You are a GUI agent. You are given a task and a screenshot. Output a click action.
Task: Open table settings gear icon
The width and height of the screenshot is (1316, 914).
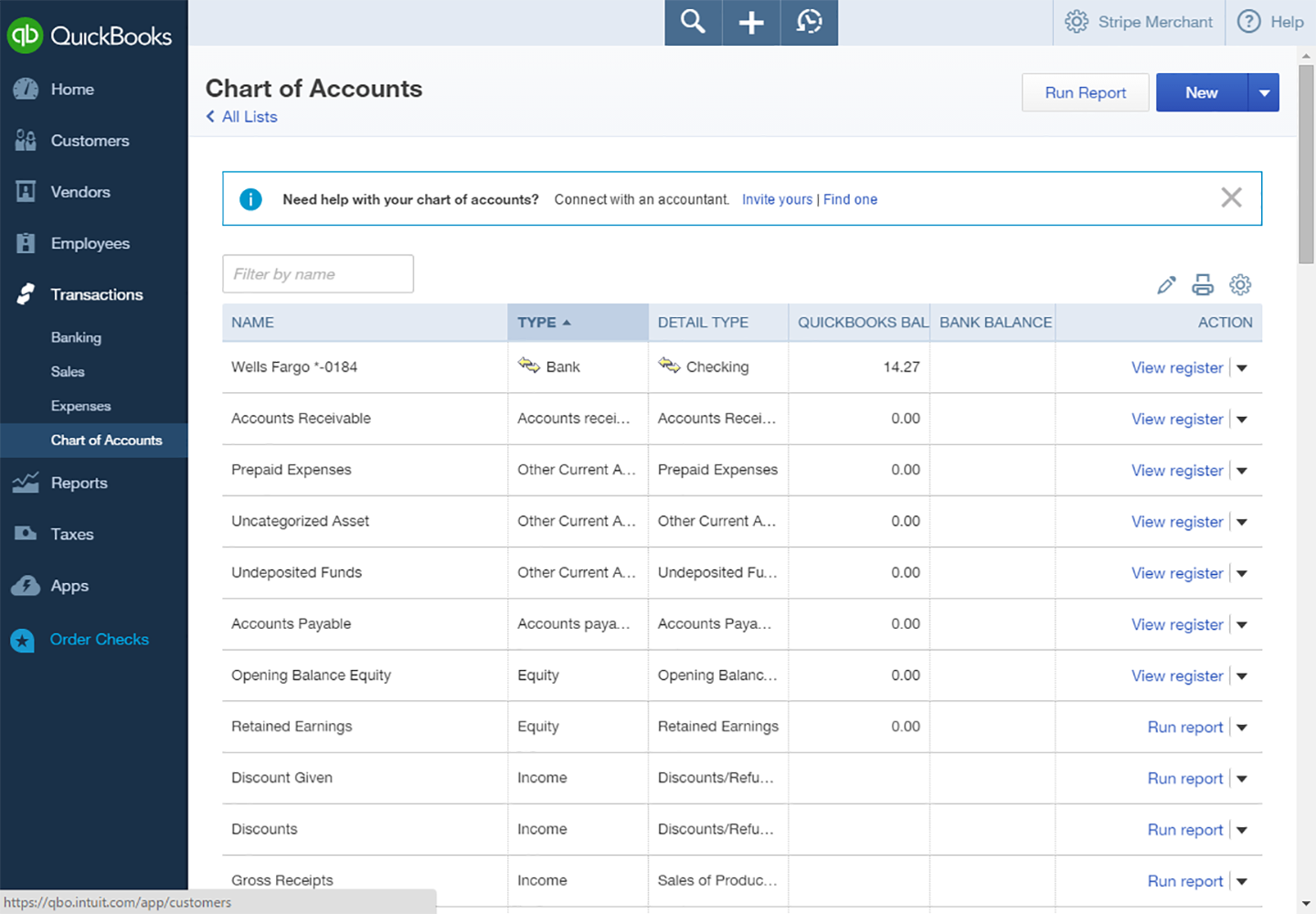[1240, 285]
